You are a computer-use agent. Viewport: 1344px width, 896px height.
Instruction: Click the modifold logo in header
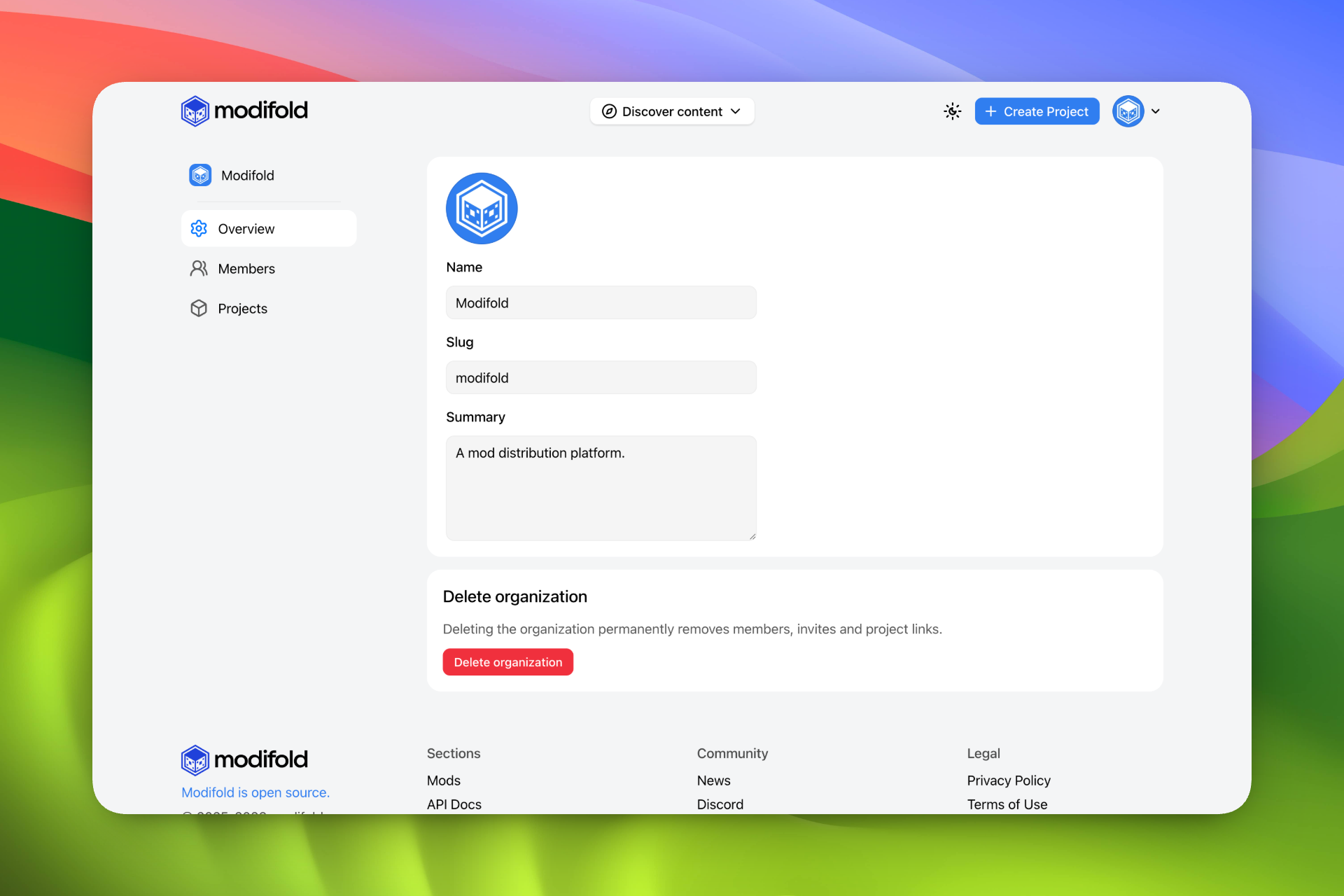(244, 111)
